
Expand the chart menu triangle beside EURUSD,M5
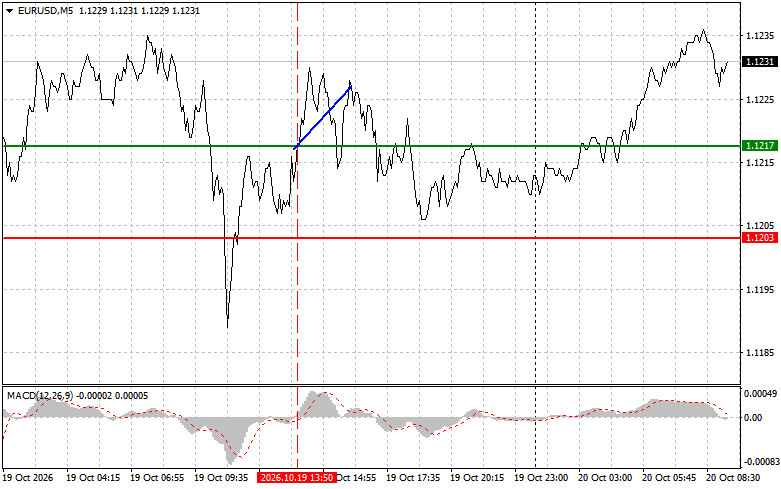click(x=9, y=10)
